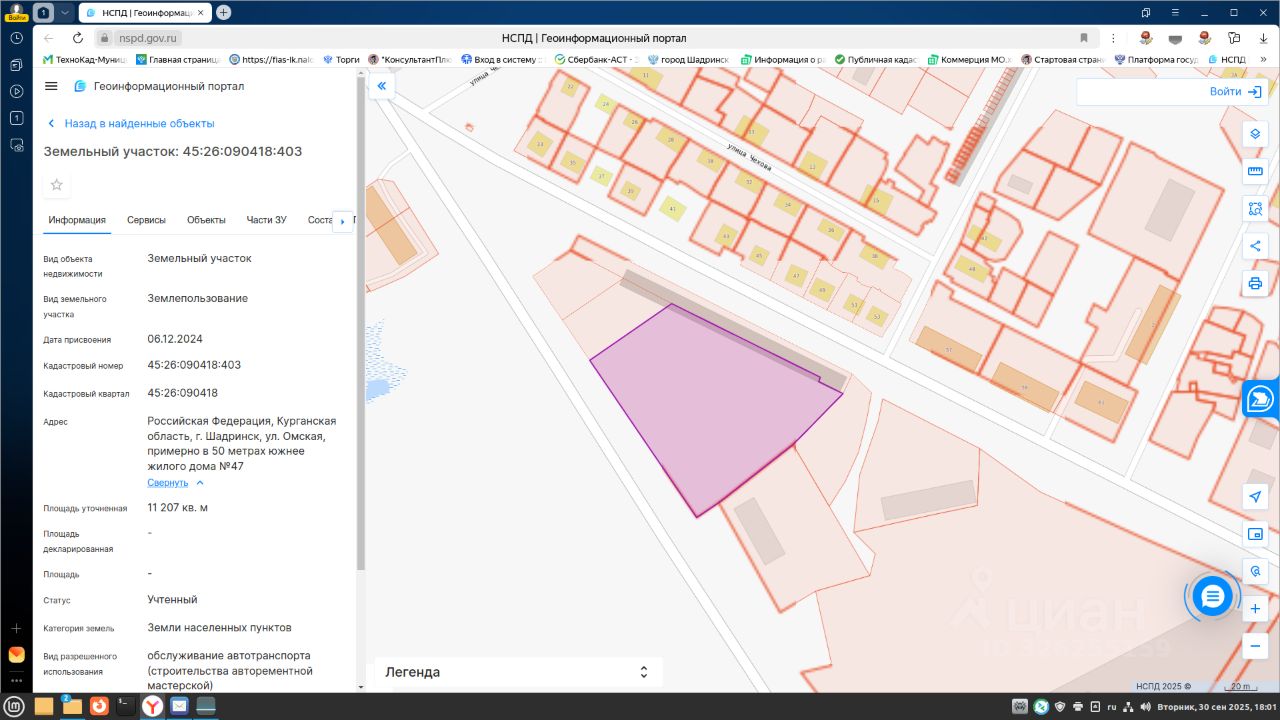Image resolution: width=1280 pixels, height=720 pixels.
Task: Print the map
Action: (1255, 283)
